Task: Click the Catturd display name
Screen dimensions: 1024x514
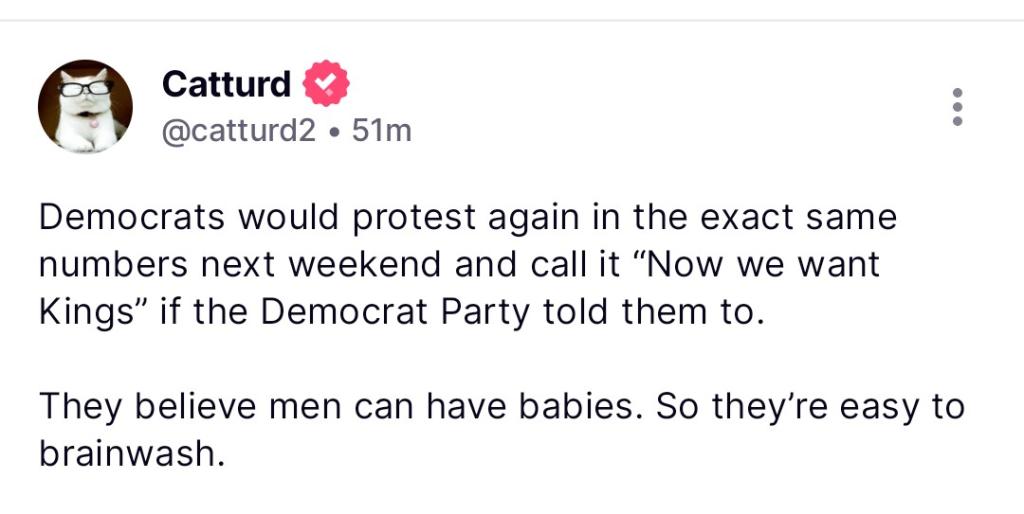Action: click(226, 84)
